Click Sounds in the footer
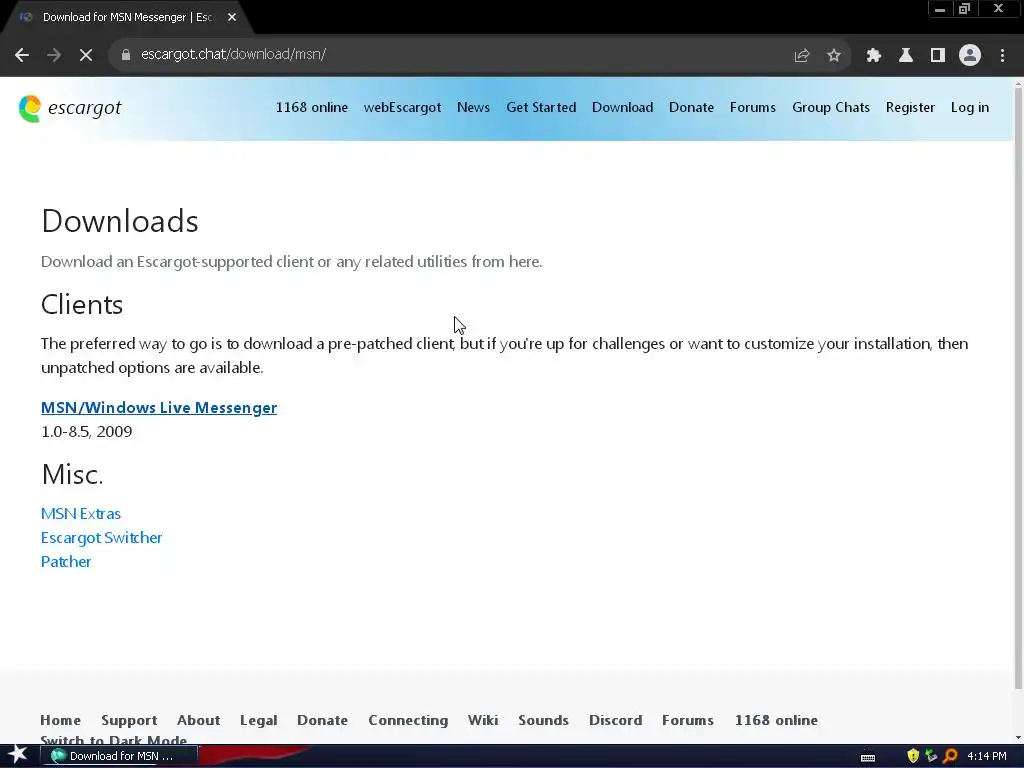This screenshot has width=1024, height=768. coord(543,720)
